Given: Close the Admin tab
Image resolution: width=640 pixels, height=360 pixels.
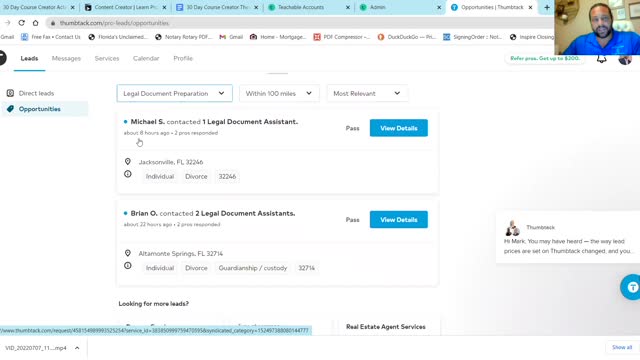Looking at the screenshot, I should [439, 7].
